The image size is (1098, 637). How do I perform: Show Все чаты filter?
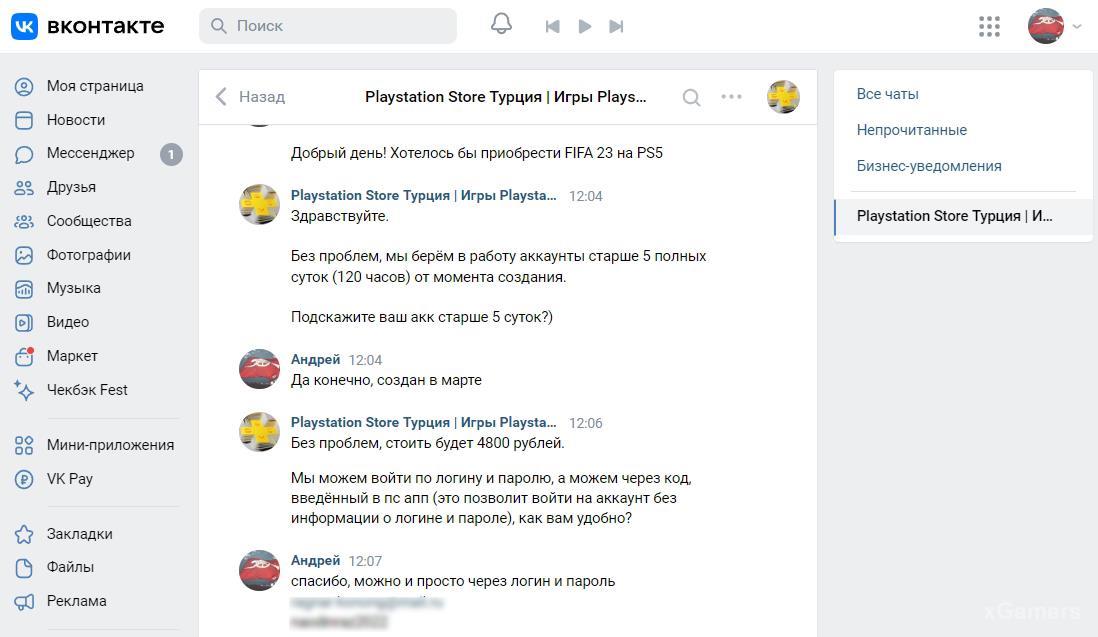(887, 94)
